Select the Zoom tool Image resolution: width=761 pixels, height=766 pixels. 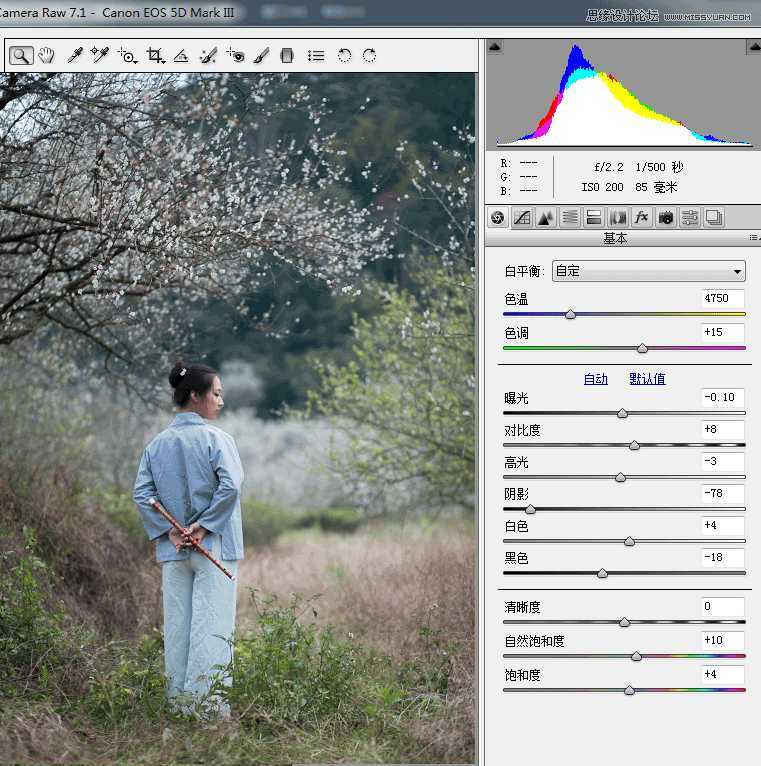(20, 56)
